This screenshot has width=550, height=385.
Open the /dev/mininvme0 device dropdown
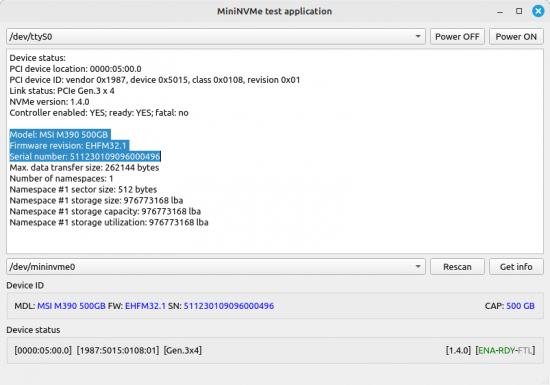click(216, 267)
